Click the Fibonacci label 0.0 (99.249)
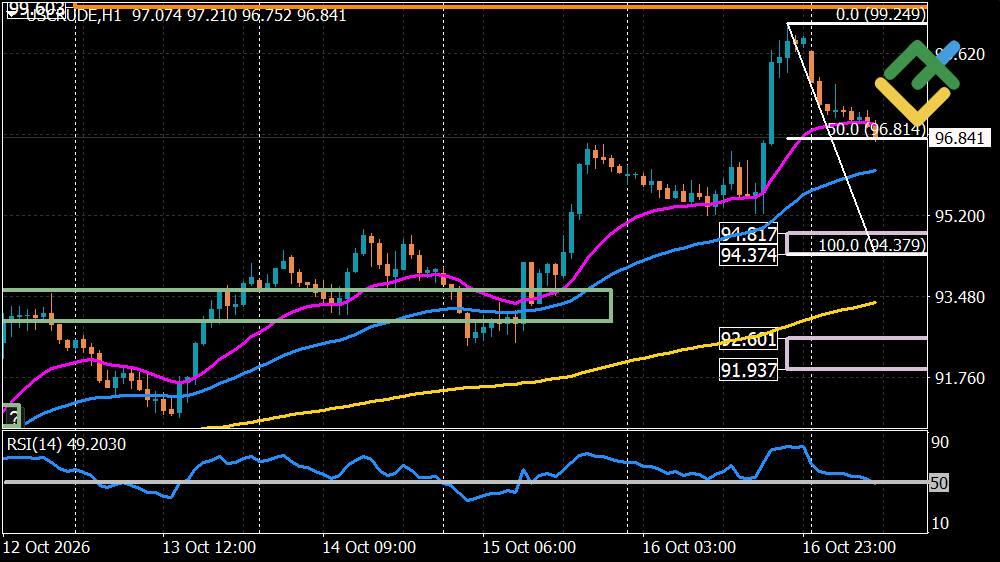Image resolution: width=1000 pixels, height=562 pixels. click(881, 14)
